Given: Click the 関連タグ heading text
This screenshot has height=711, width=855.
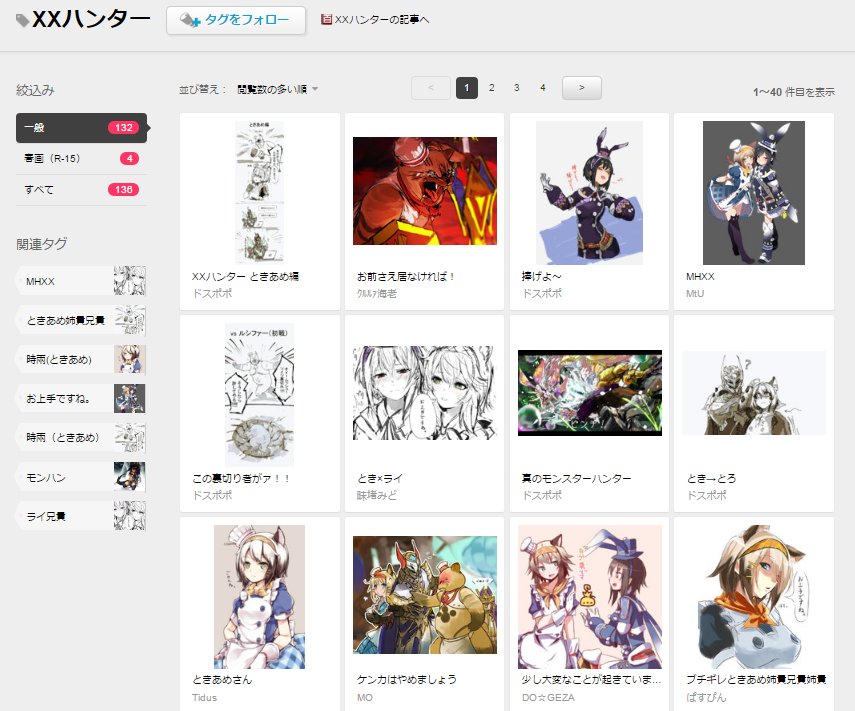Looking at the screenshot, I should coord(41,244).
